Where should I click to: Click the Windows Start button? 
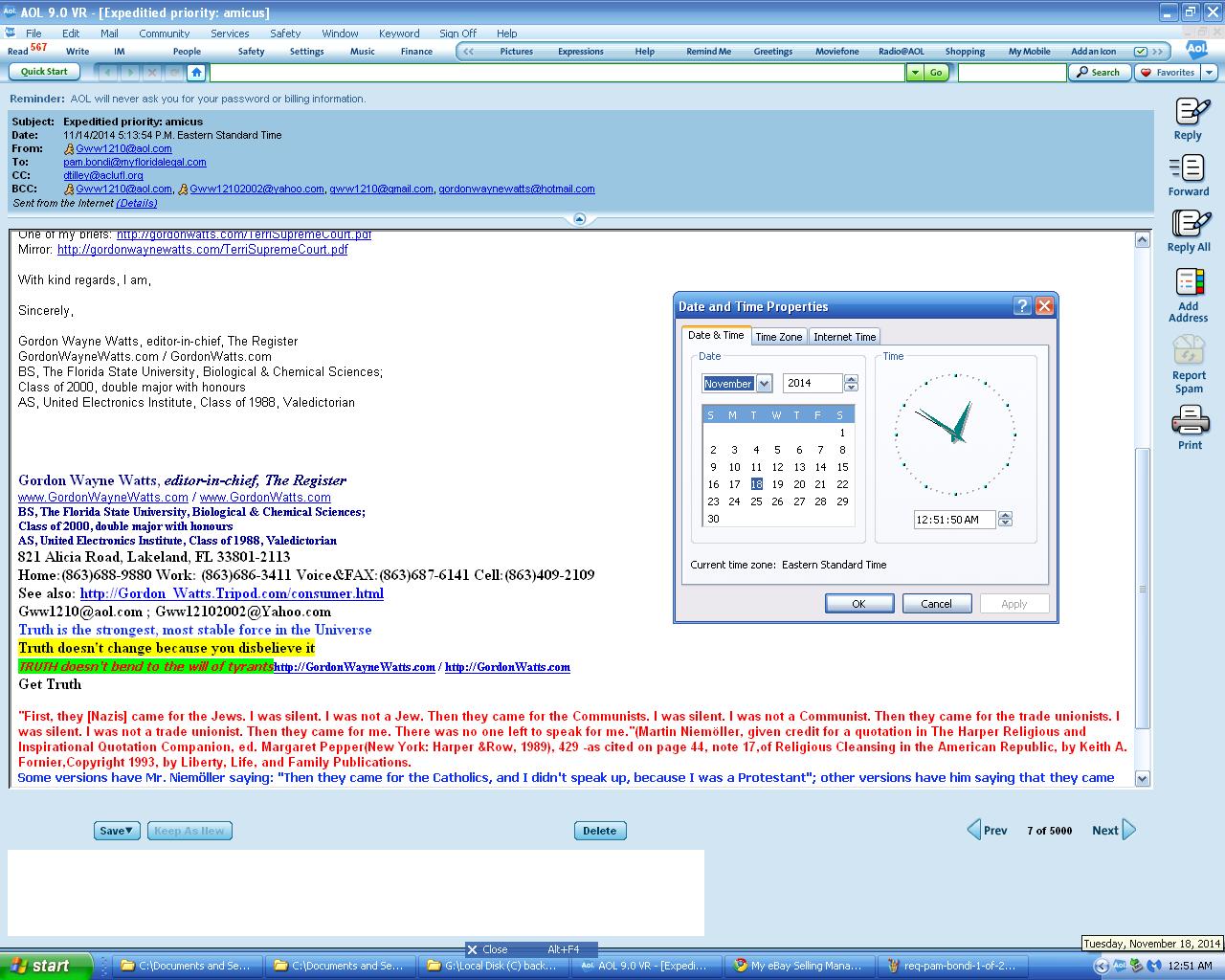point(46,966)
